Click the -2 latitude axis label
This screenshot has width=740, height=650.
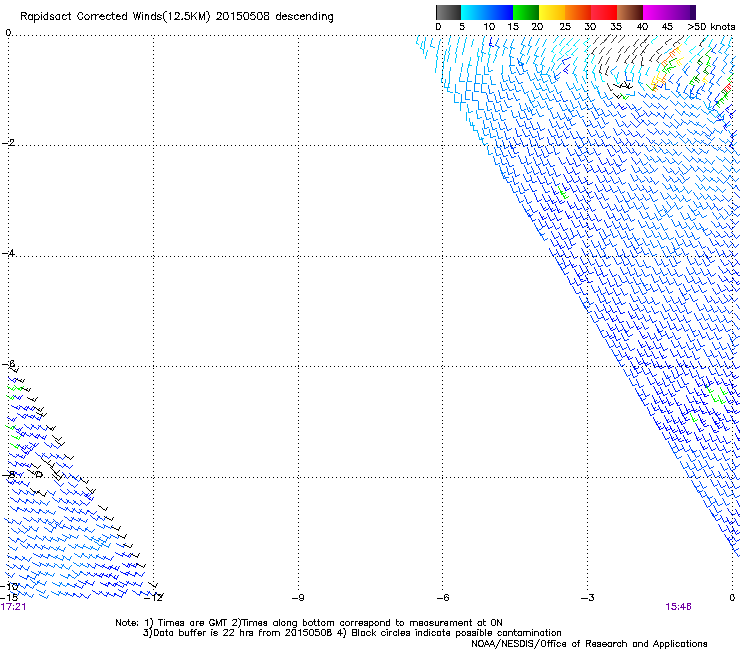[x=8, y=143]
